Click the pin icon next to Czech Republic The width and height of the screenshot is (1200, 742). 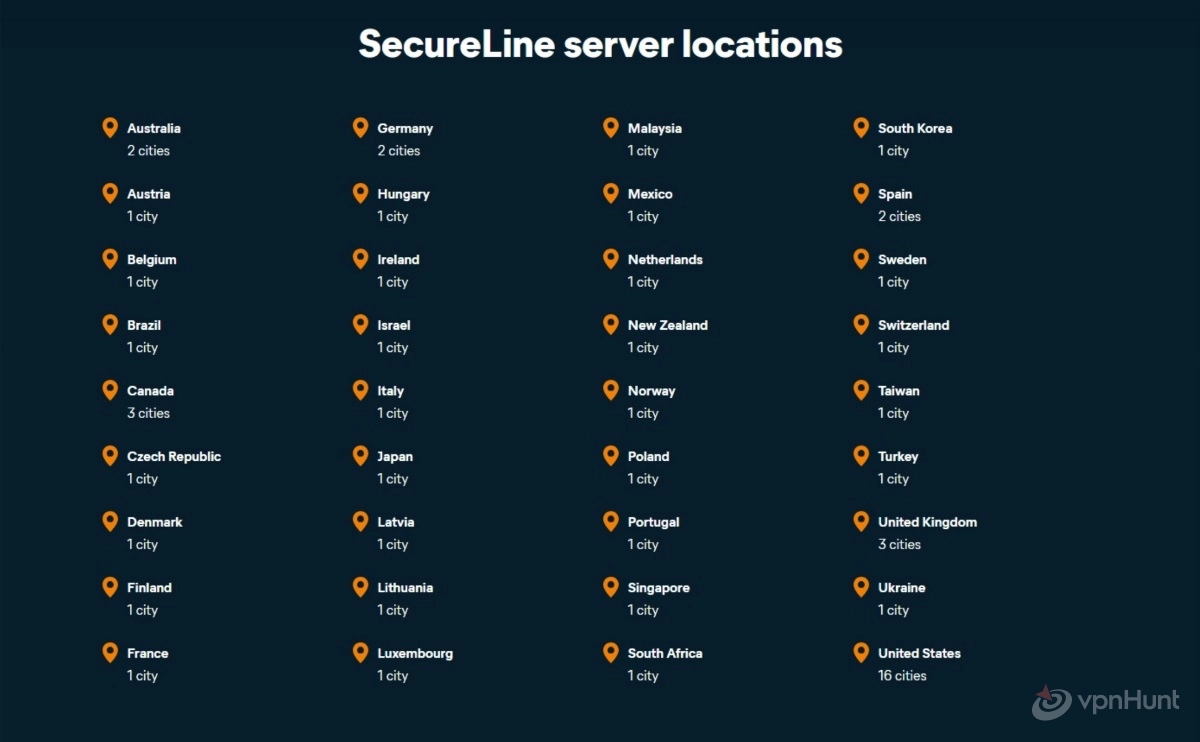pos(110,456)
